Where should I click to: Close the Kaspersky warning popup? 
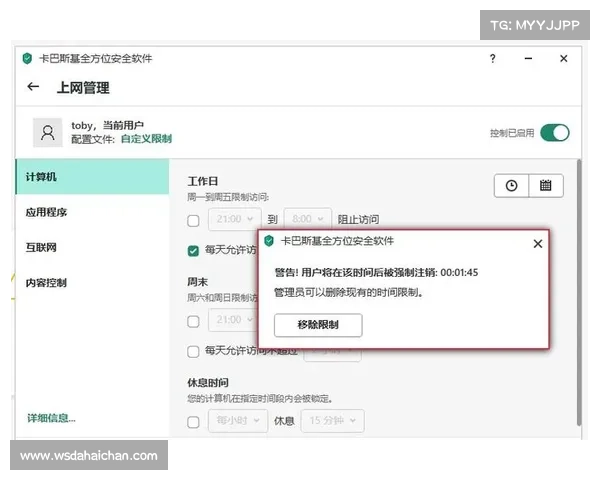(538, 243)
